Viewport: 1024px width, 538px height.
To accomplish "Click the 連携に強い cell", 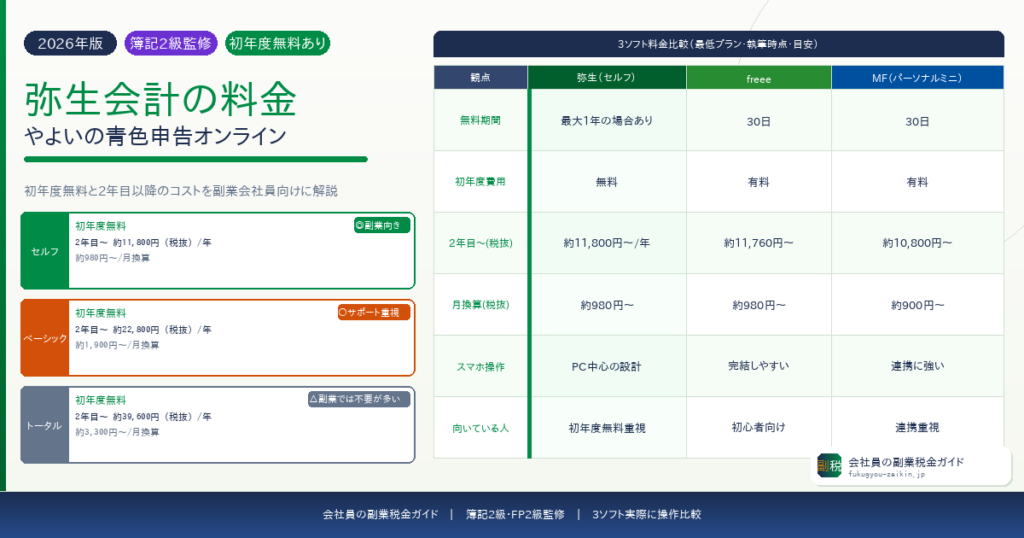I will pyautogui.click(x=918, y=366).
